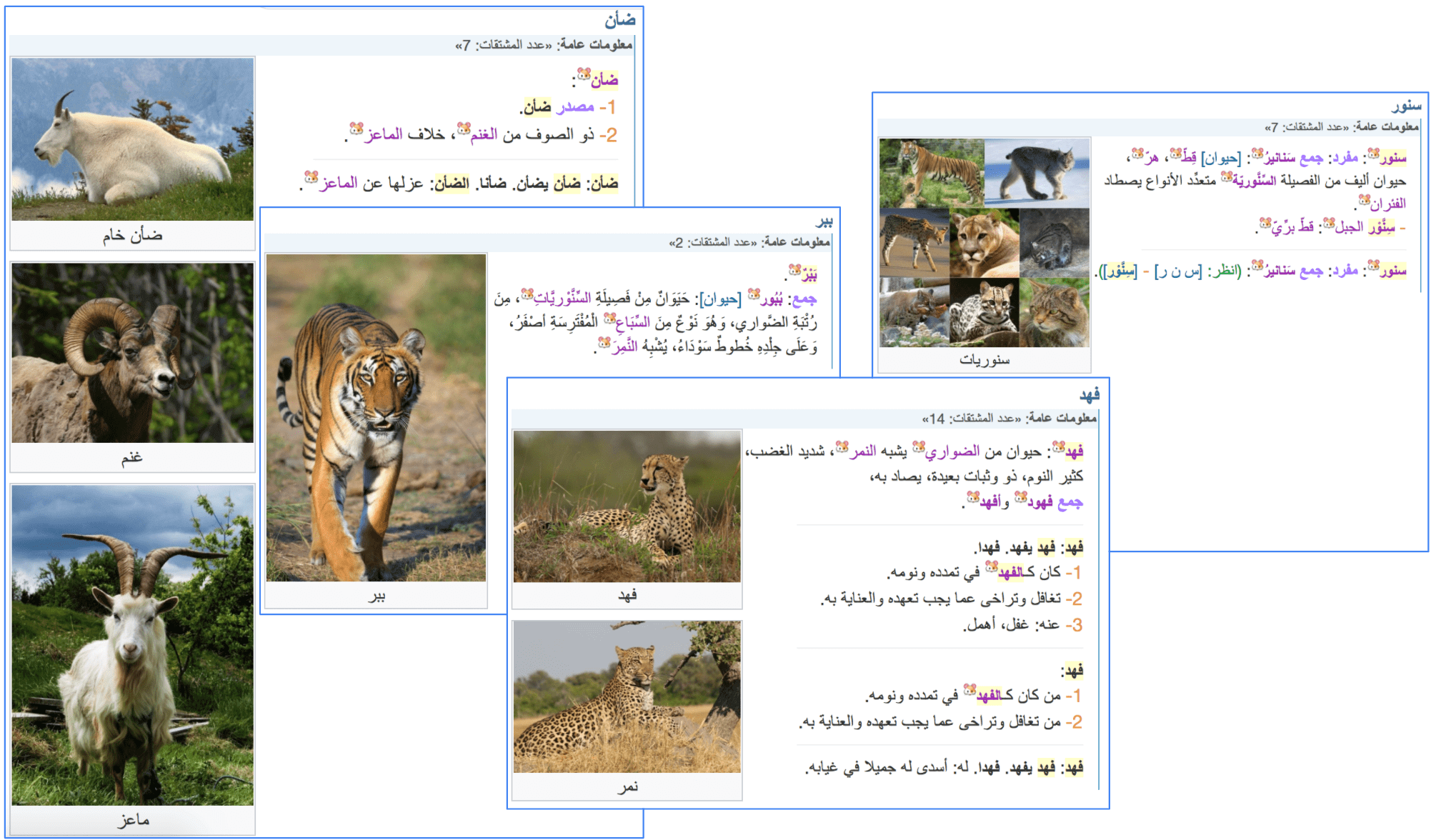Click hamster icon beside second سنور headword
Screen dimensions: 1436x840
(x=1374, y=266)
